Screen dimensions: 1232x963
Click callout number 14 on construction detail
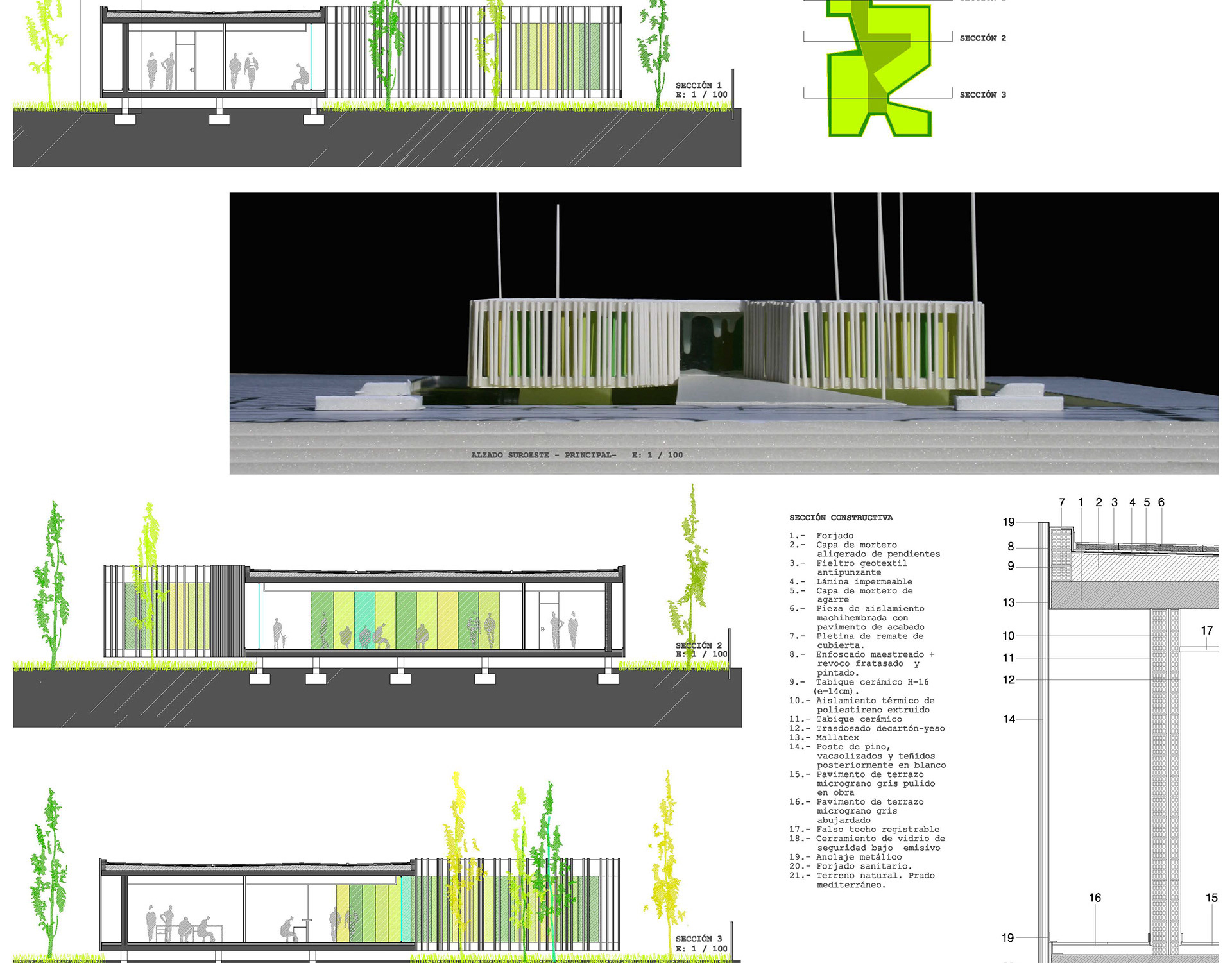1009,719
